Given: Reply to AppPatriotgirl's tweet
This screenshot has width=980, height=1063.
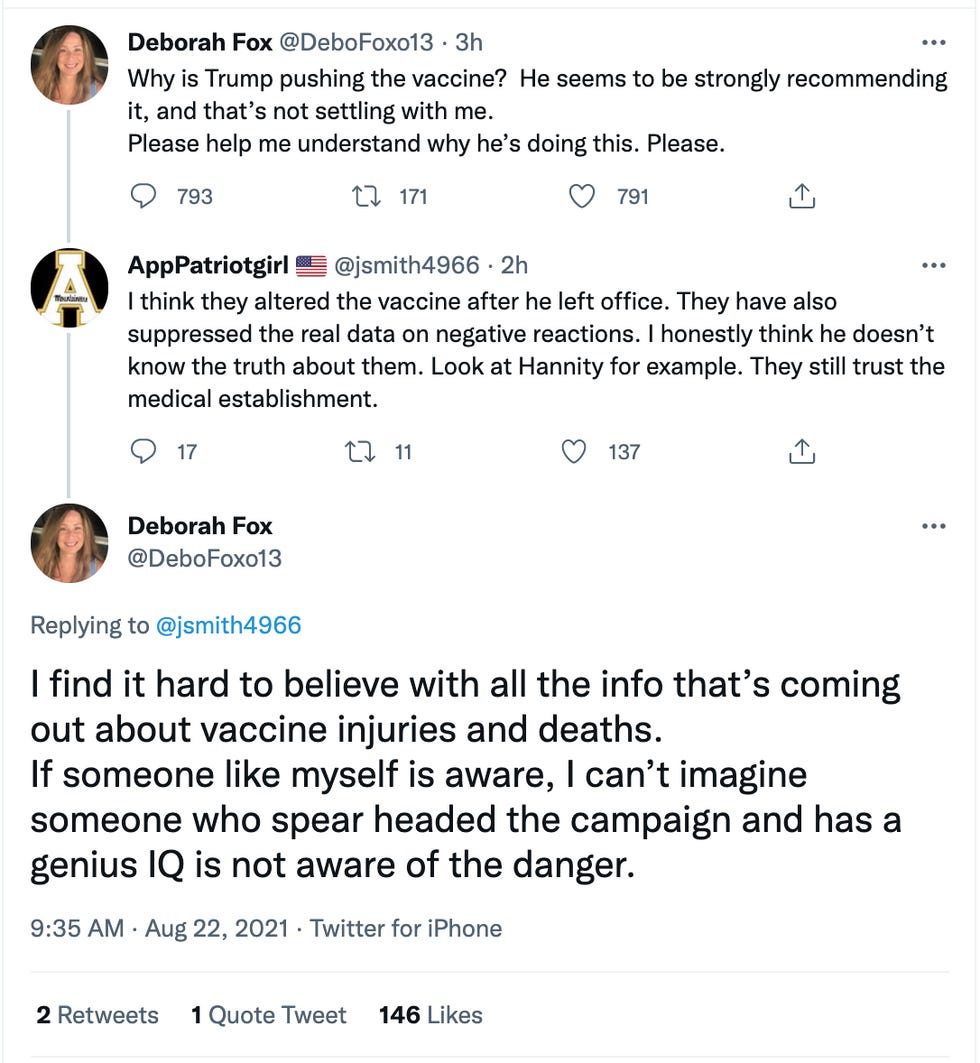Looking at the screenshot, I should click(x=146, y=452).
